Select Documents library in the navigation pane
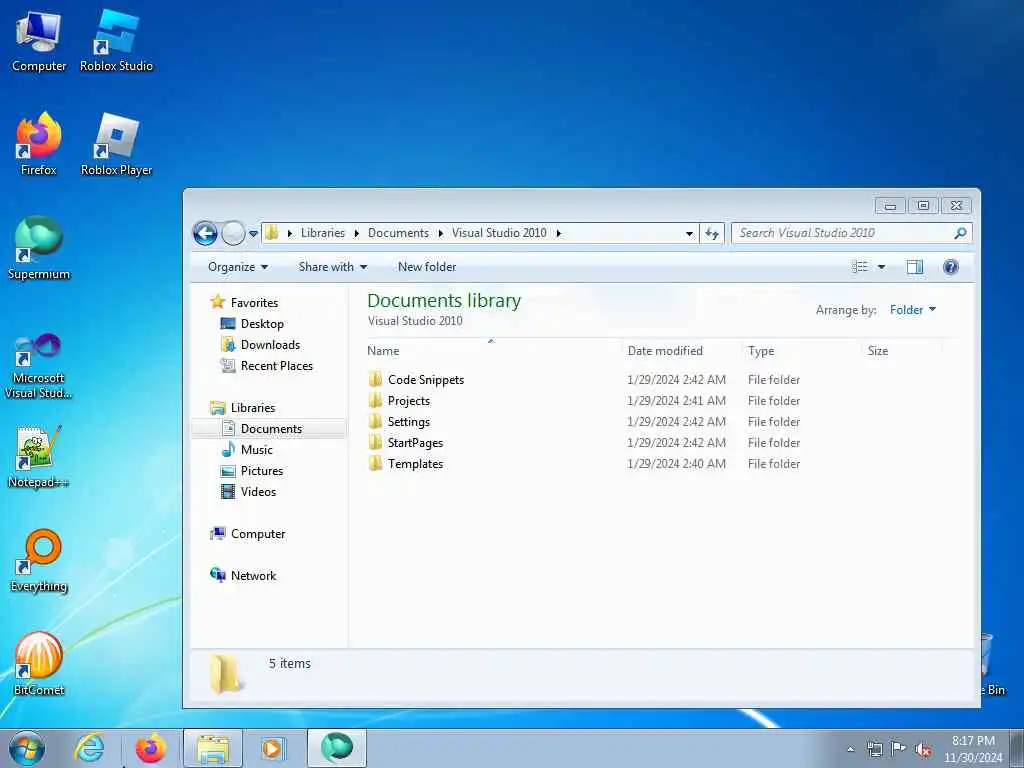The height and width of the screenshot is (768, 1024). (269, 428)
